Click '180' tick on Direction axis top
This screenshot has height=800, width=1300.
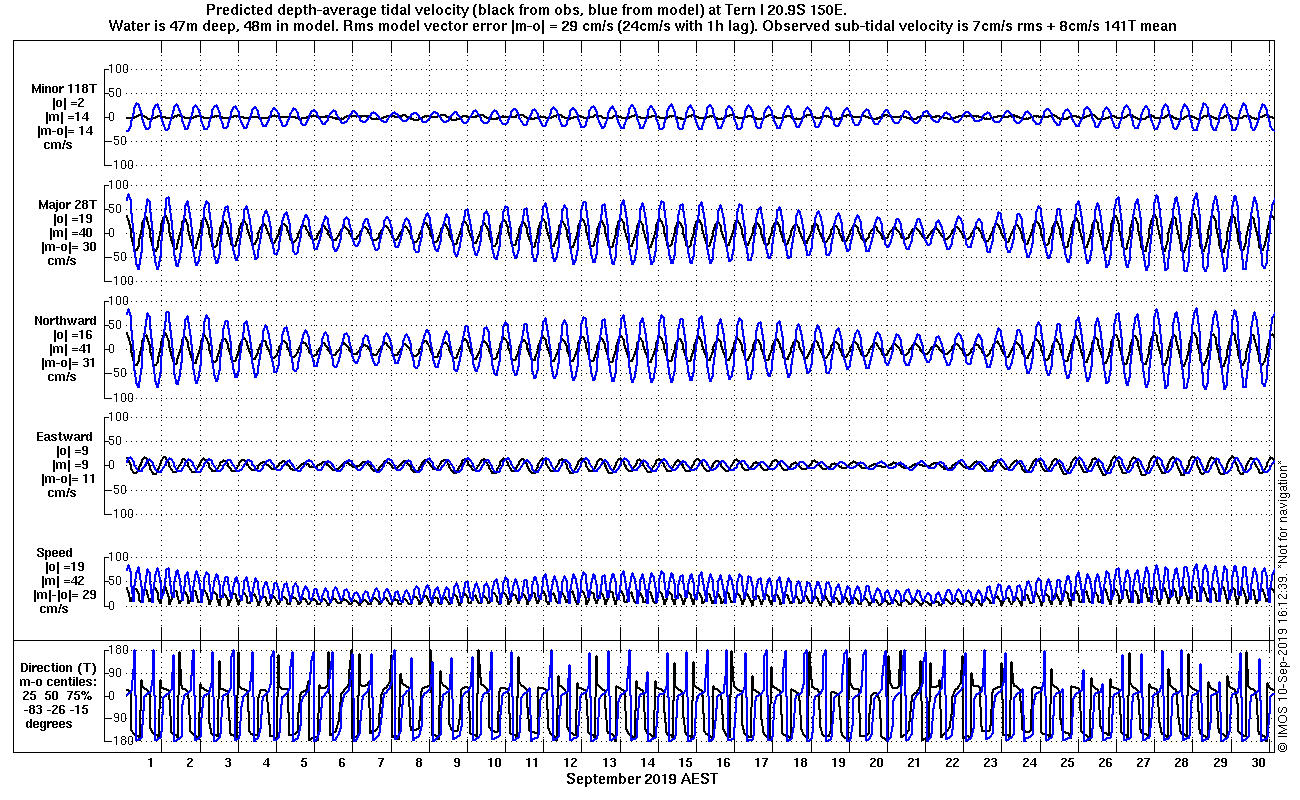click(x=116, y=650)
